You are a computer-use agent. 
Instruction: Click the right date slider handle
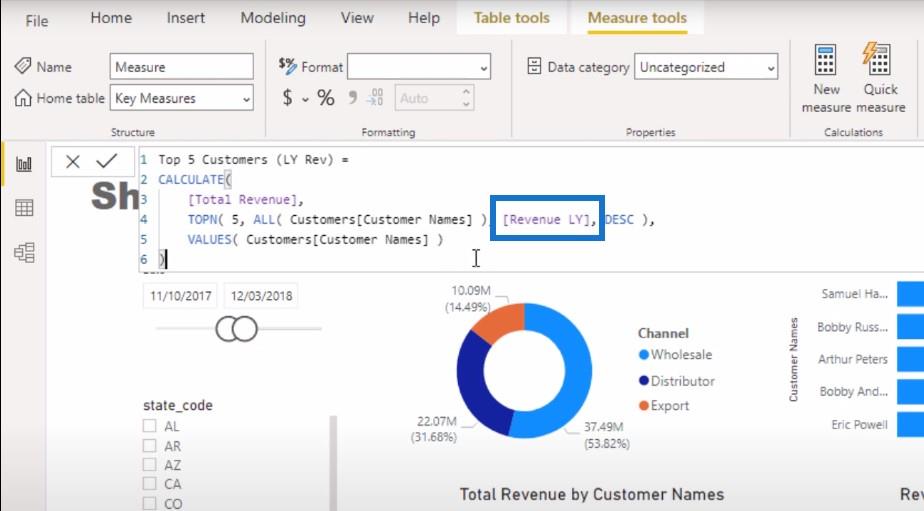tap(246, 328)
